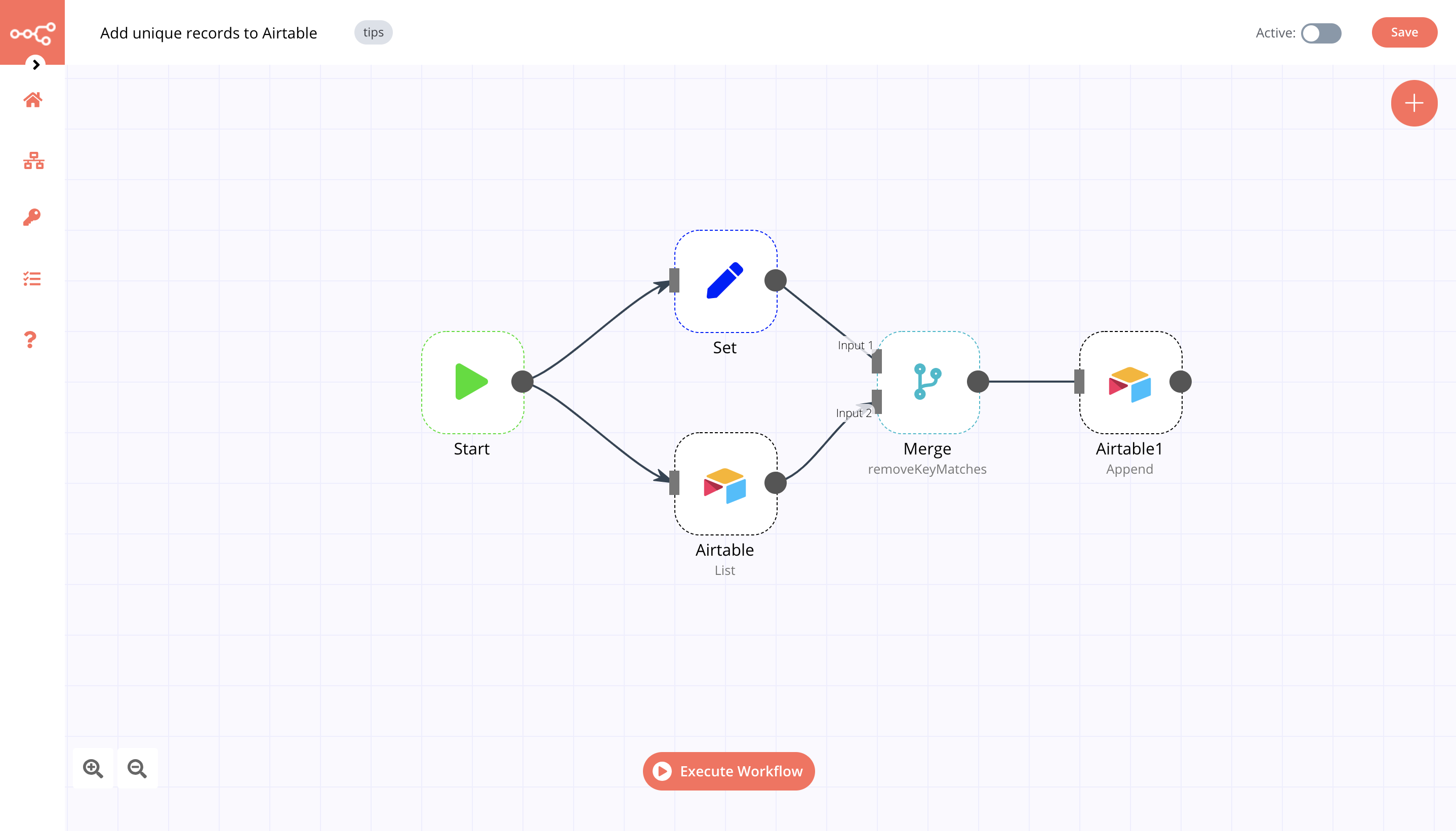Click the Execute Workflow button
The width and height of the screenshot is (1456, 831).
tap(729, 771)
